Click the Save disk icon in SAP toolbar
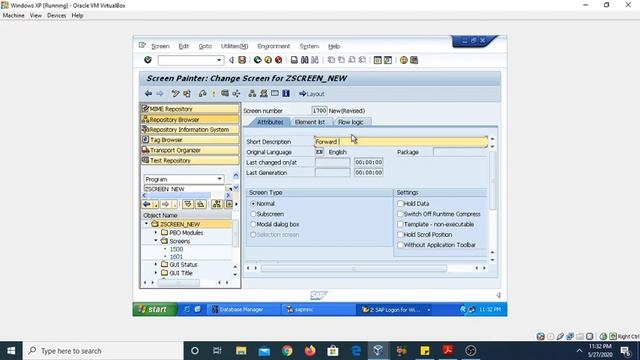 tap(242, 60)
